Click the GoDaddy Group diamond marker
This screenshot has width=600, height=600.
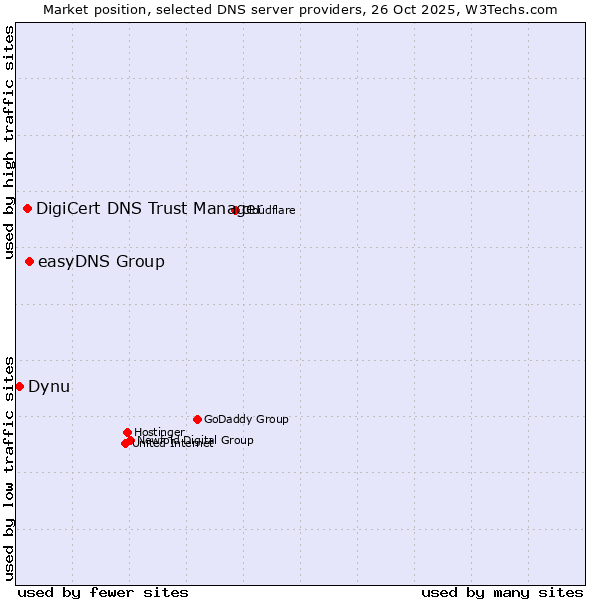(x=197, y=419)
